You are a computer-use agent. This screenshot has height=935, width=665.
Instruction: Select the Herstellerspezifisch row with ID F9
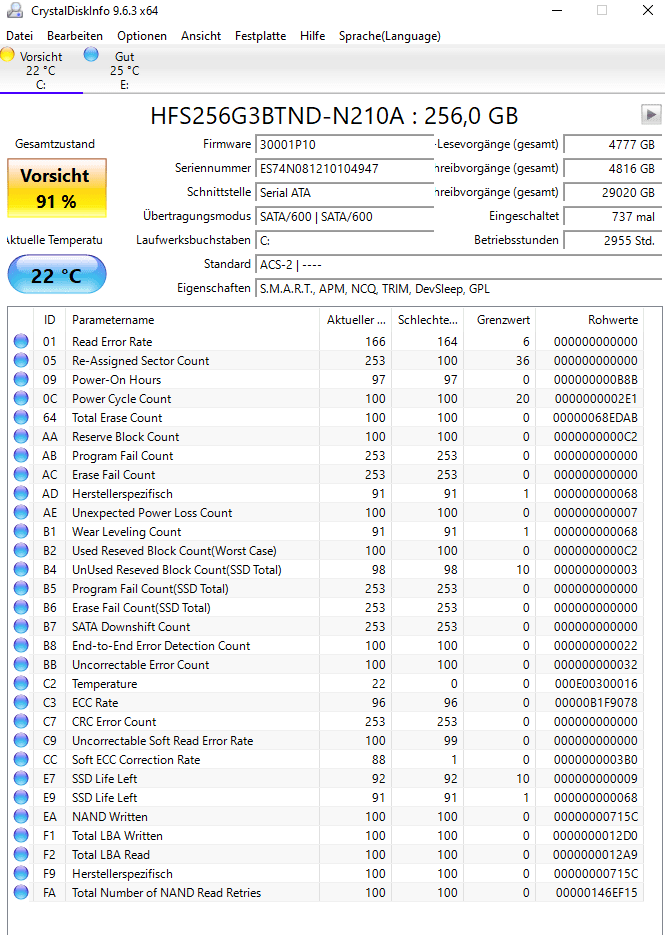326,874
